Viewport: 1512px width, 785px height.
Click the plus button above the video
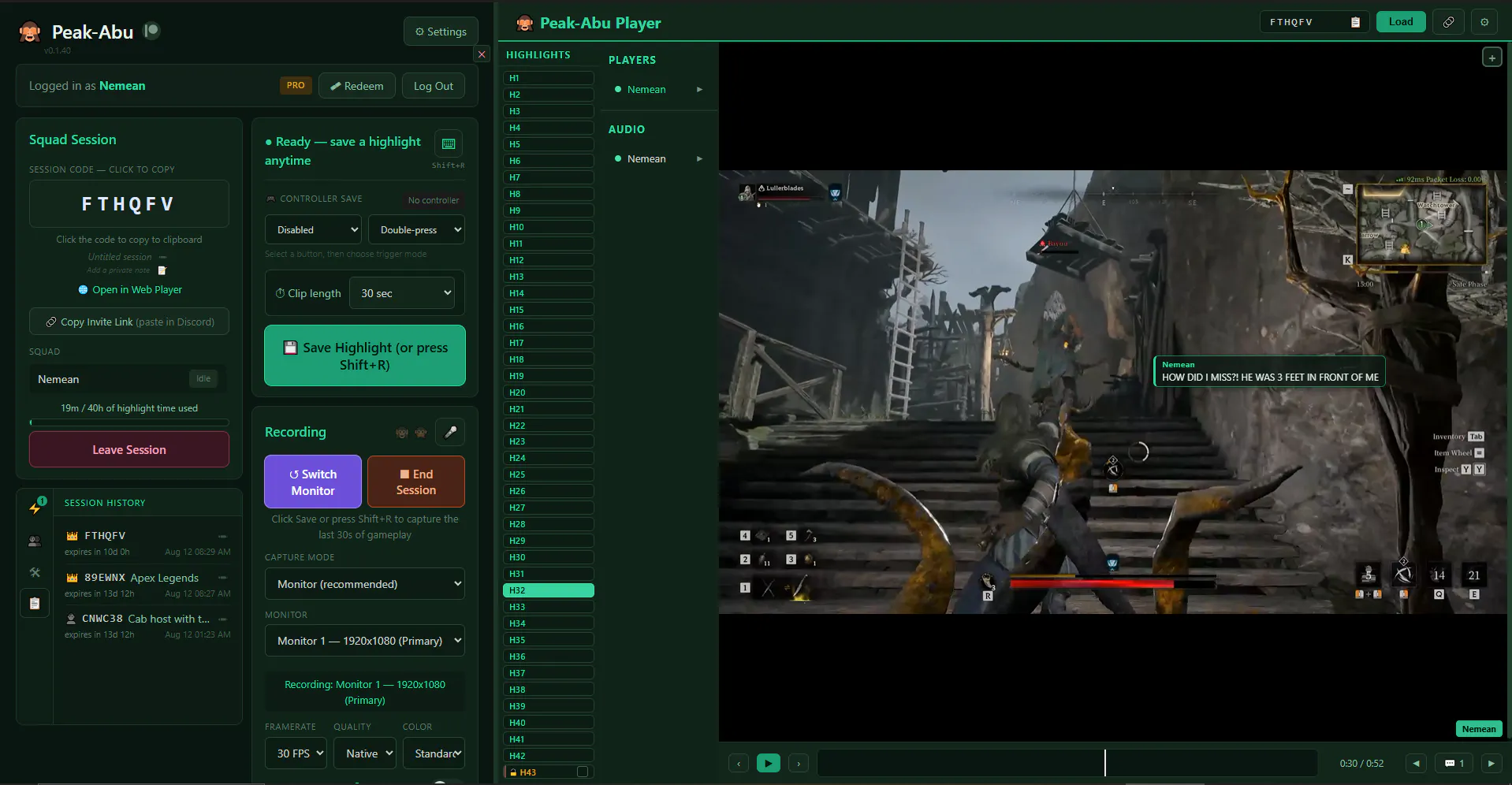[1492, 58]
